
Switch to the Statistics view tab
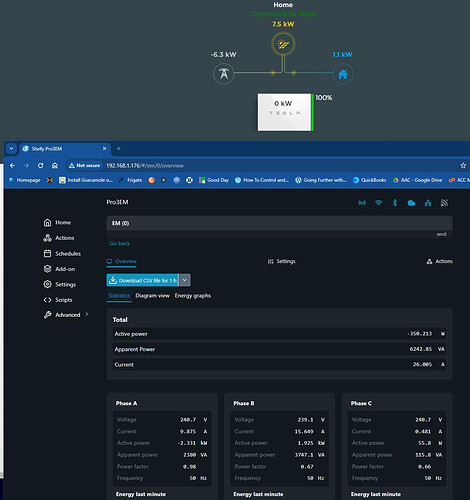(x=119, y=296)
